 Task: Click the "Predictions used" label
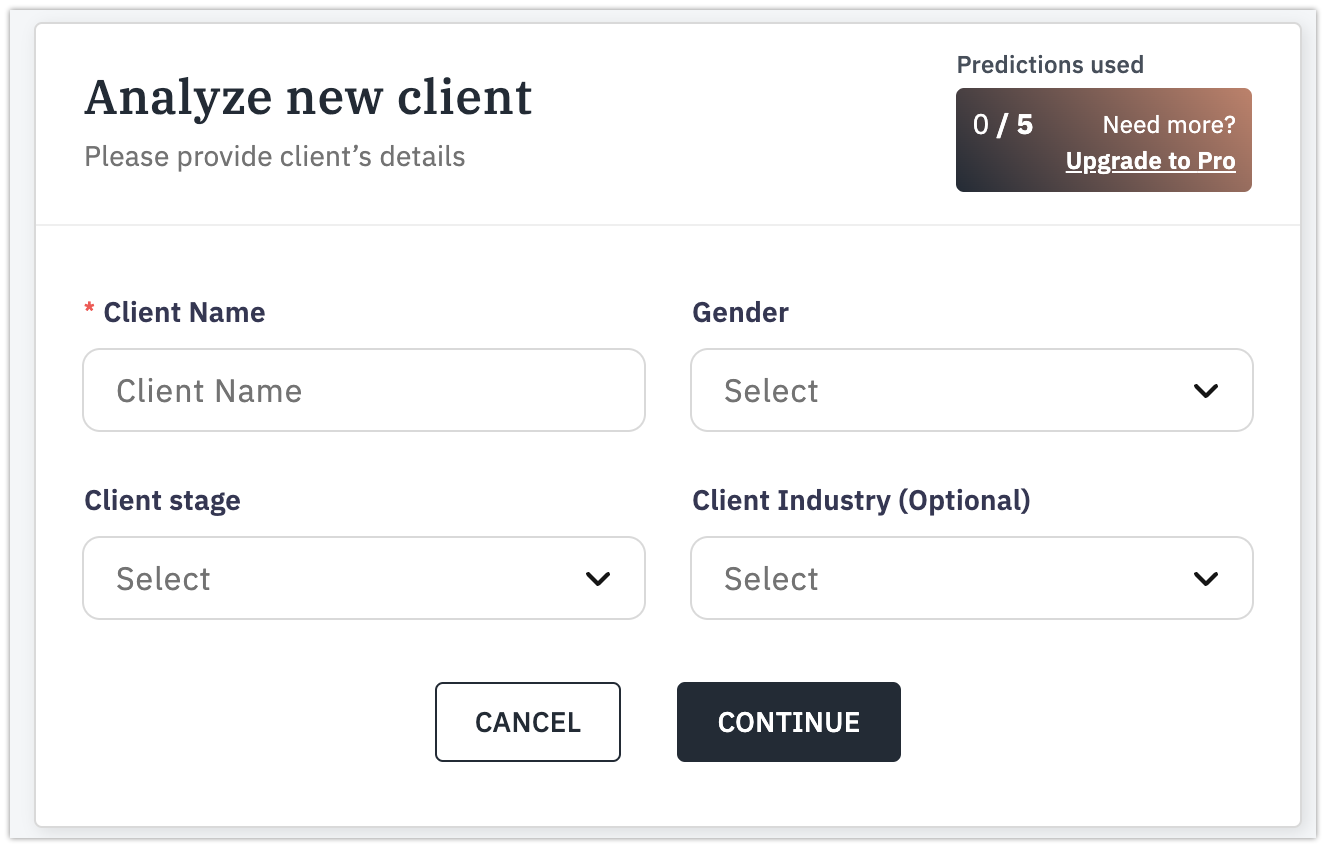point(1050,65)
